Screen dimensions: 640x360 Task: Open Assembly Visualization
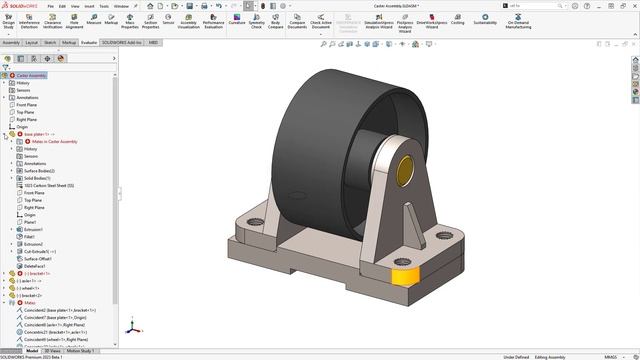tap(189, 21)
